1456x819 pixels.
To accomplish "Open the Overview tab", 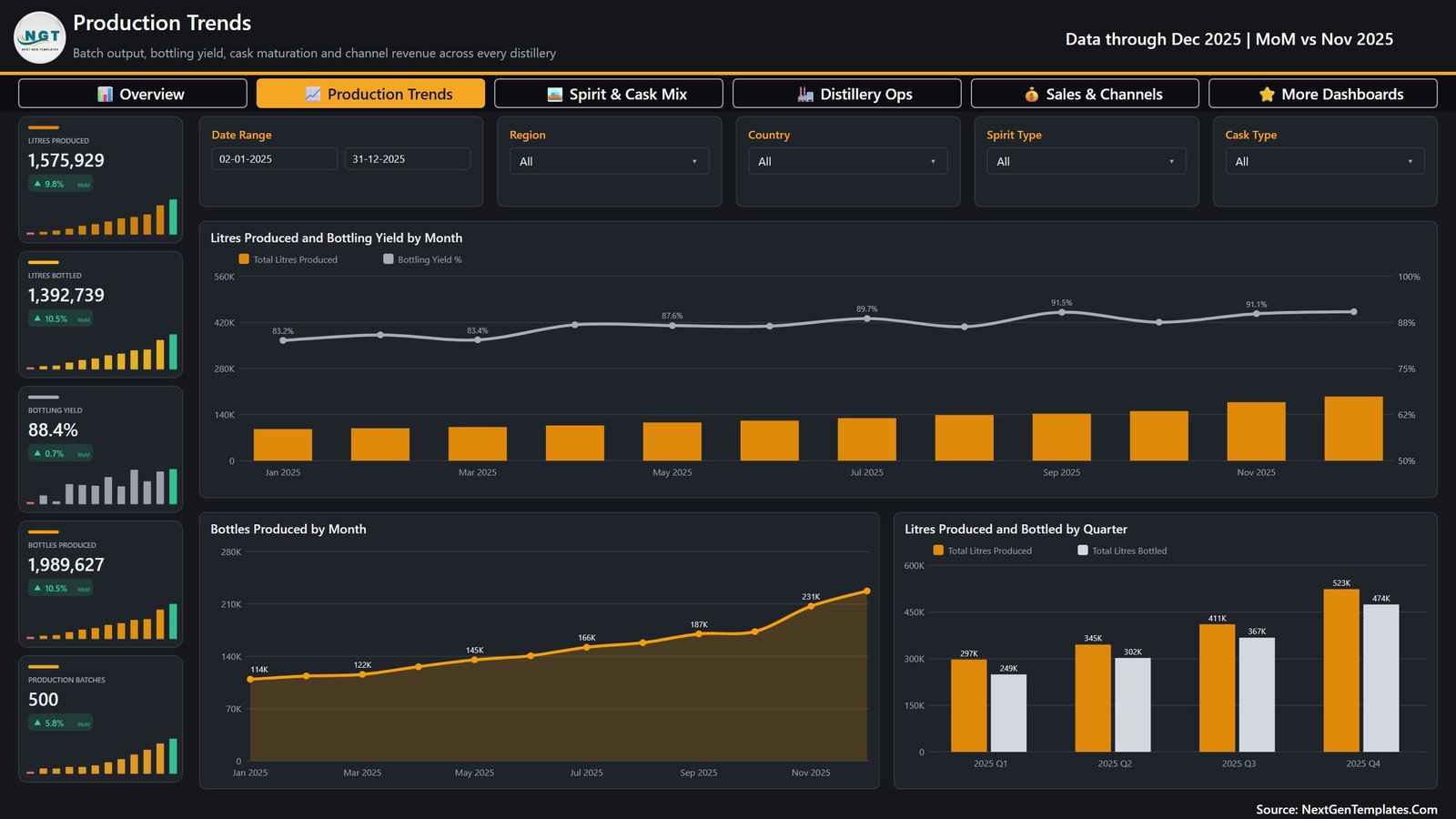I will tap(133, 94).
